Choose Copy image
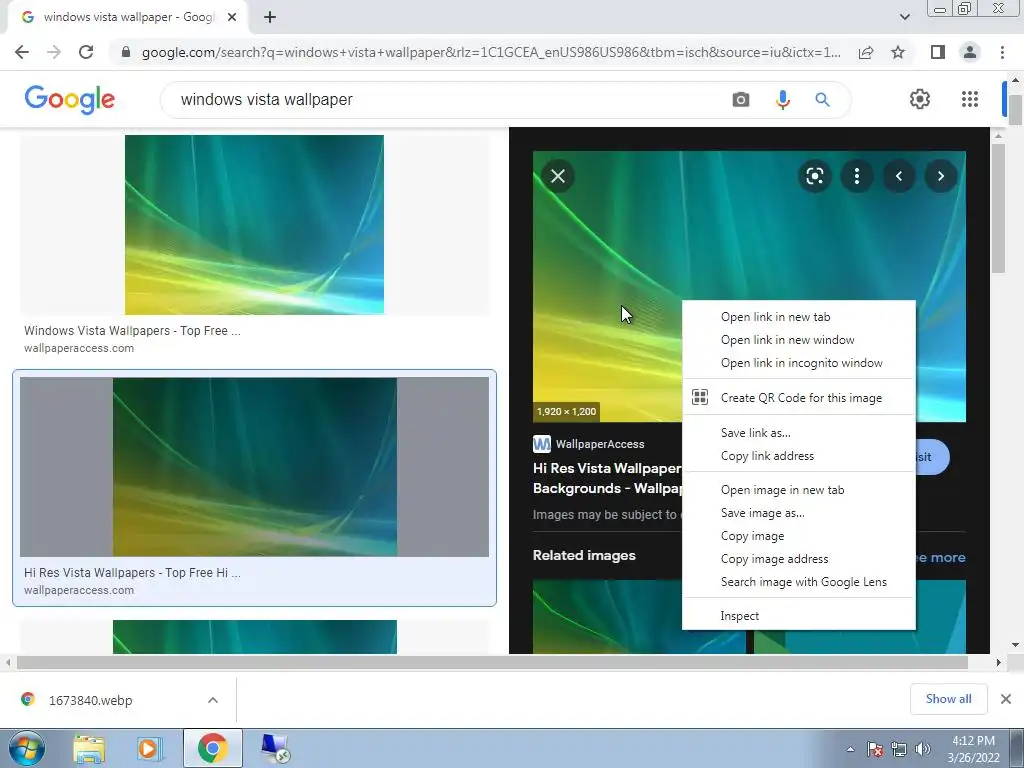Viewport: 1024px width, 768px height. point(799,536)
